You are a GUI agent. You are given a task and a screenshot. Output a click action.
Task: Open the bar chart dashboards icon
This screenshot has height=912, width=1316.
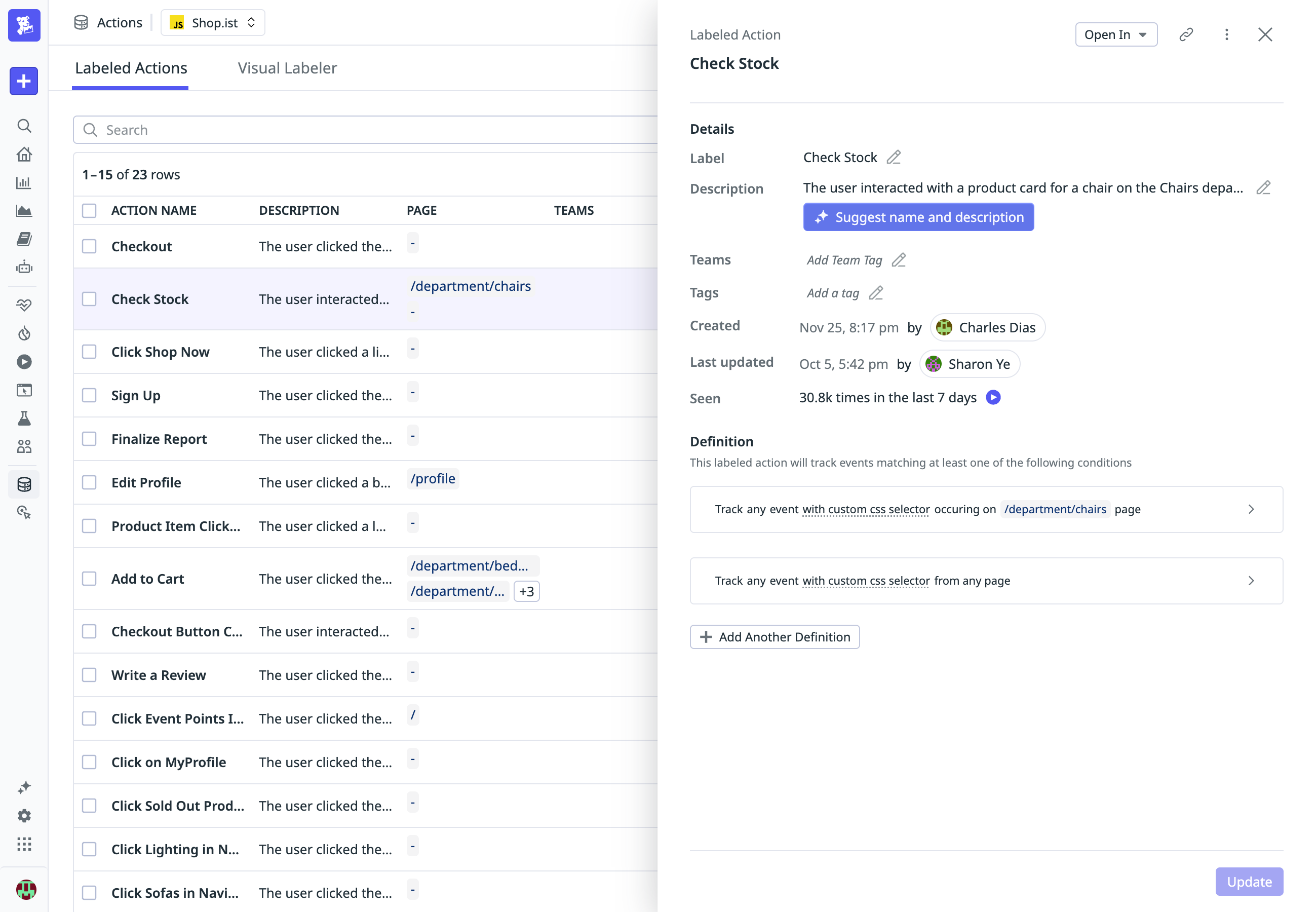tap(24, 183)
